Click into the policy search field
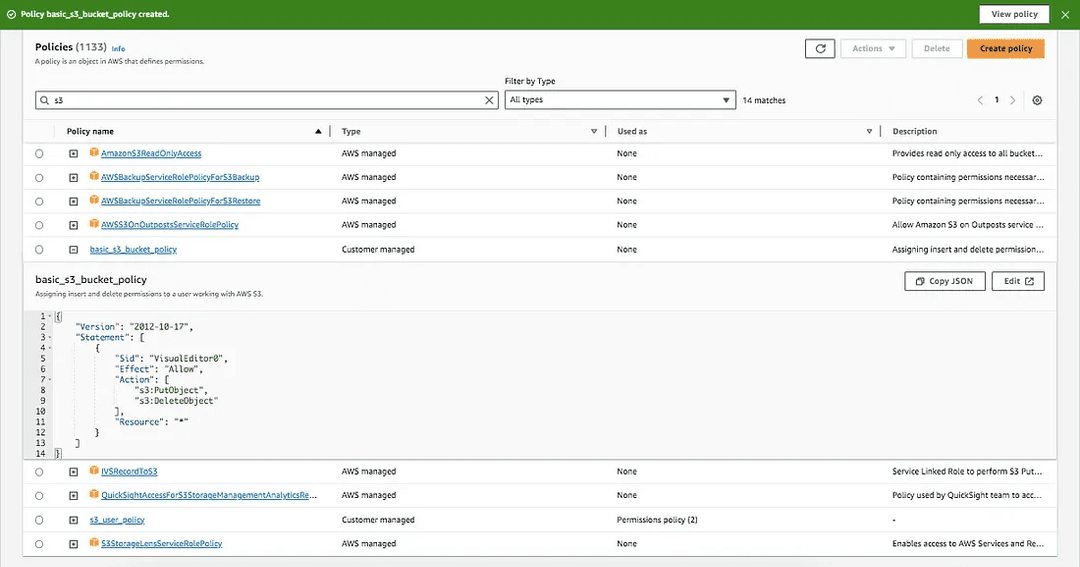Viewport: 1080px width, 567px height. (267, 101)
